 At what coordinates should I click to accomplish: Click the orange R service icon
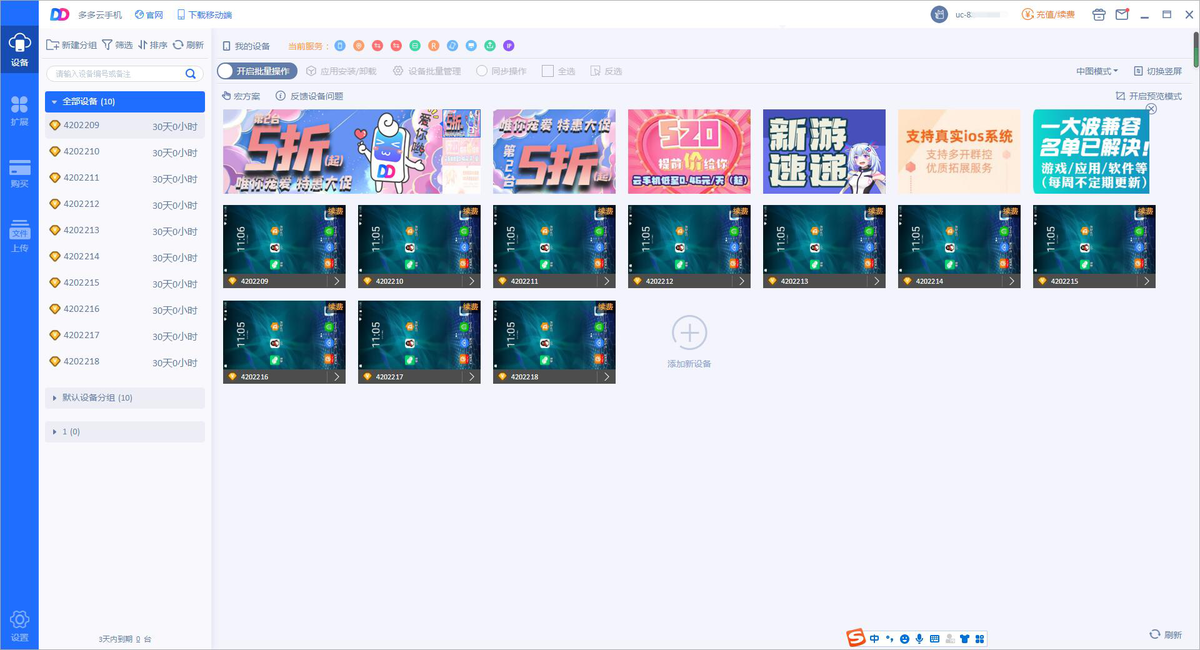(x=434, y=46)
